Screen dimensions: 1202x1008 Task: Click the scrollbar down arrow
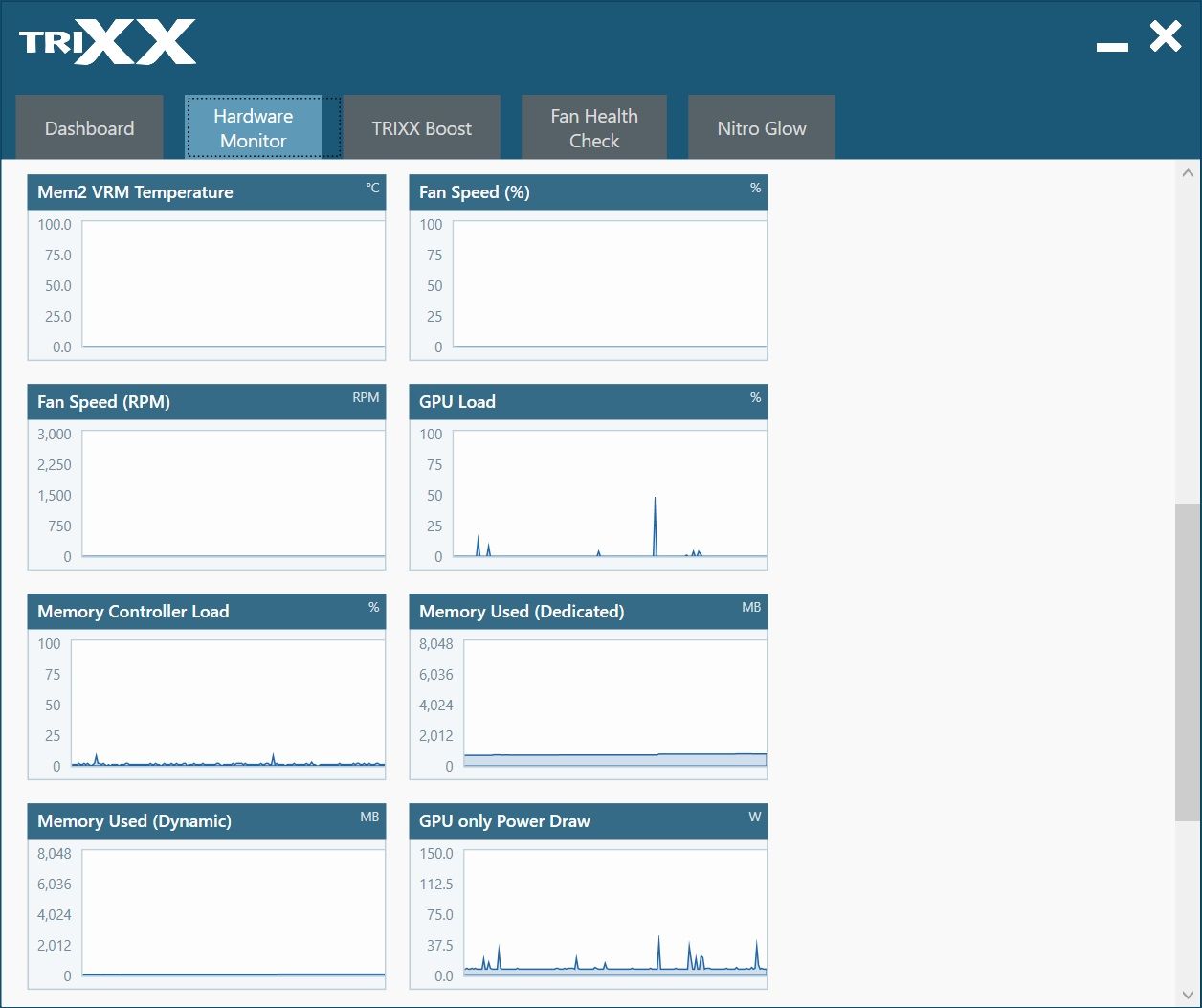click(1188, 995)
